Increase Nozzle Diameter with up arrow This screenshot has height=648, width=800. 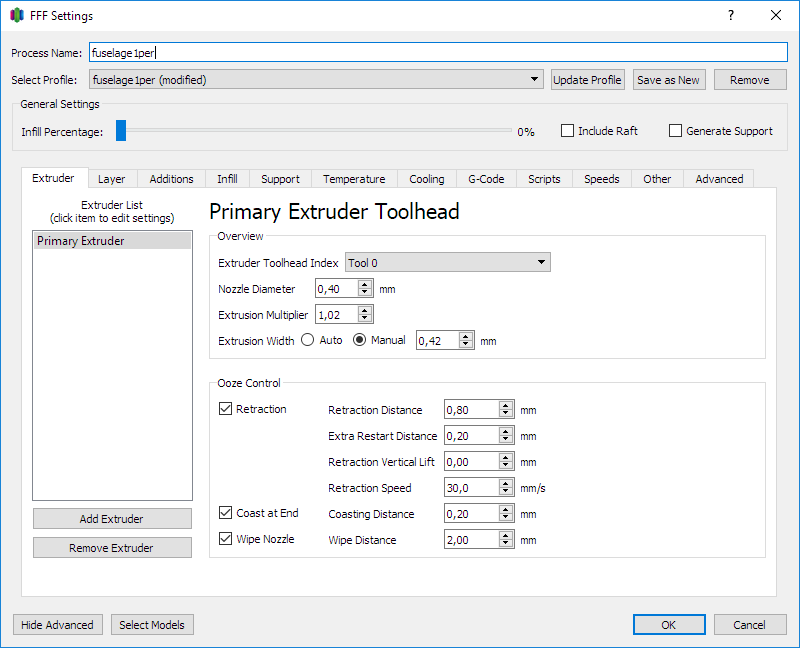[x=365, y=284]
